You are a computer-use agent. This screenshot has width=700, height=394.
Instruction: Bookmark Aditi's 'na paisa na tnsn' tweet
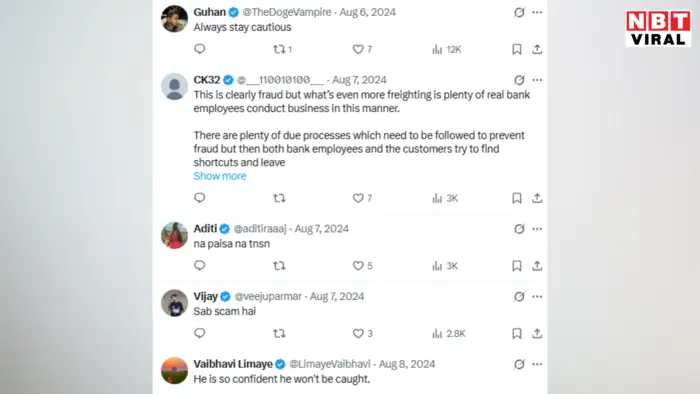point(517,265)
